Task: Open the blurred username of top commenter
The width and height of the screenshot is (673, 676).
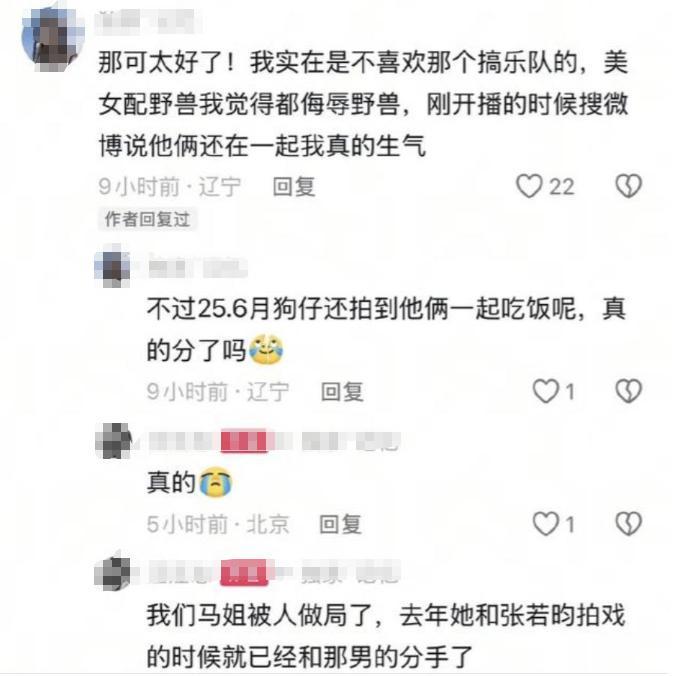Action: (148, 21)
